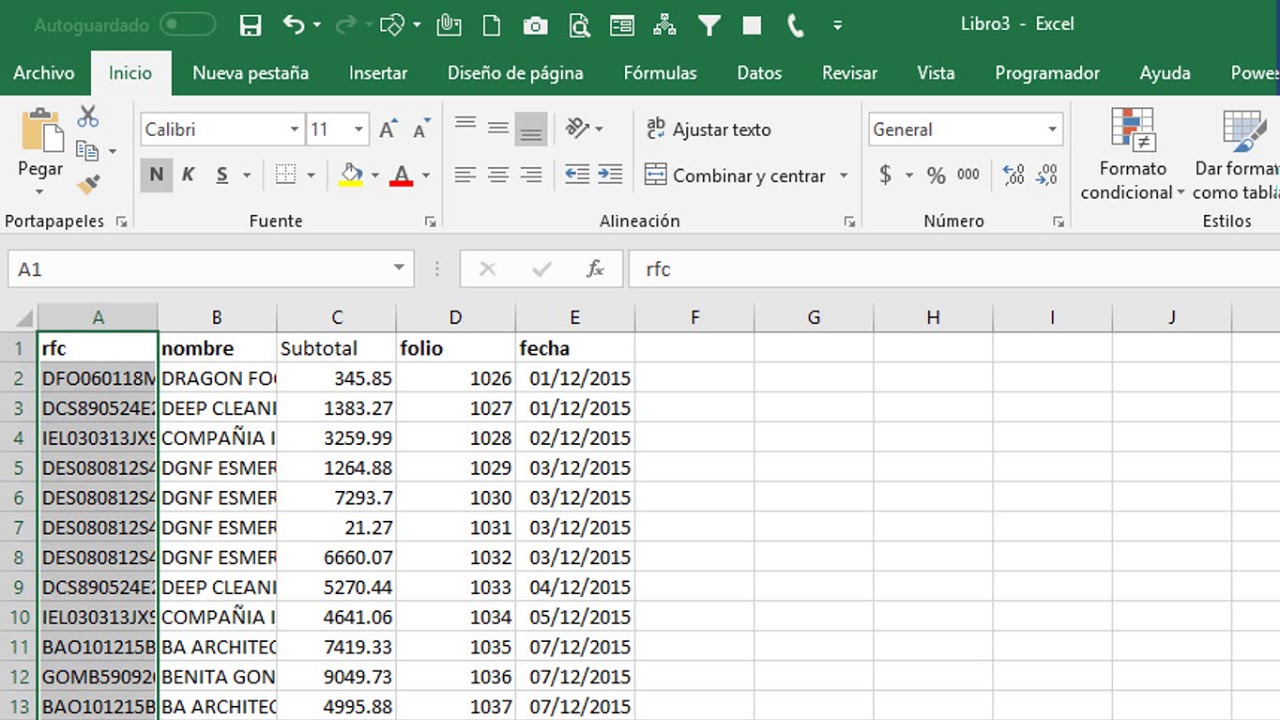Cut selection with scissors icon
Viewport: 1280px width, 720px height.
pyautogui.click(x=88, y=117)
